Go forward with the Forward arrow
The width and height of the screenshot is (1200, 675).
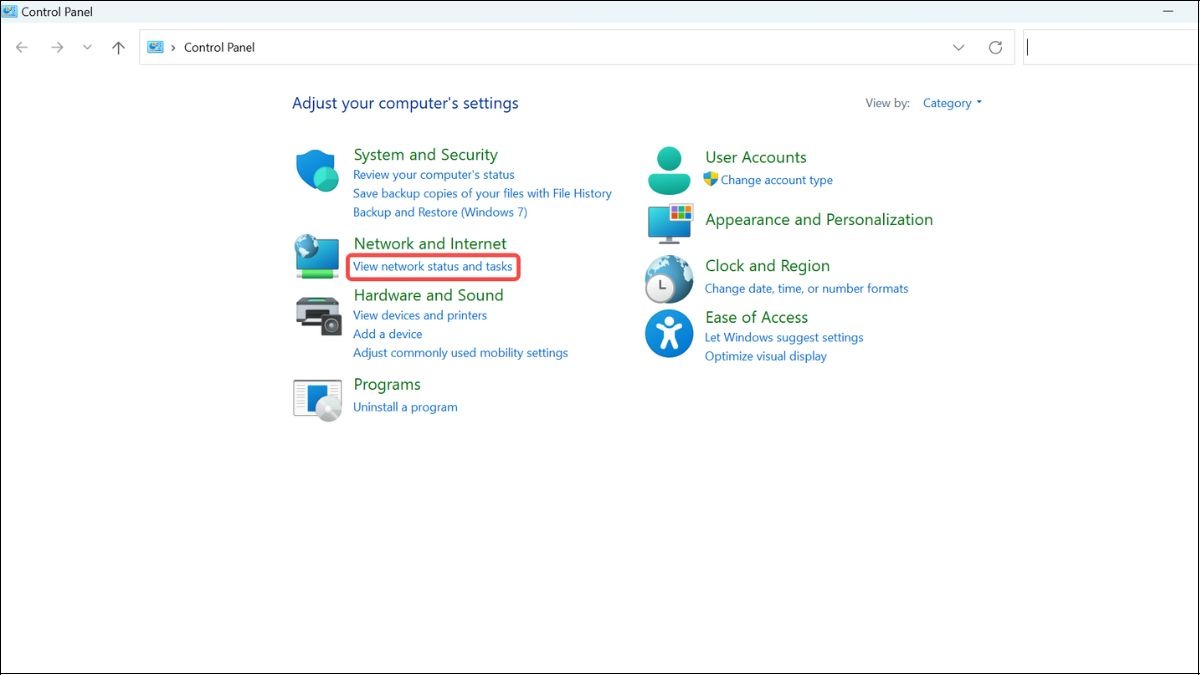pos(57,47)
